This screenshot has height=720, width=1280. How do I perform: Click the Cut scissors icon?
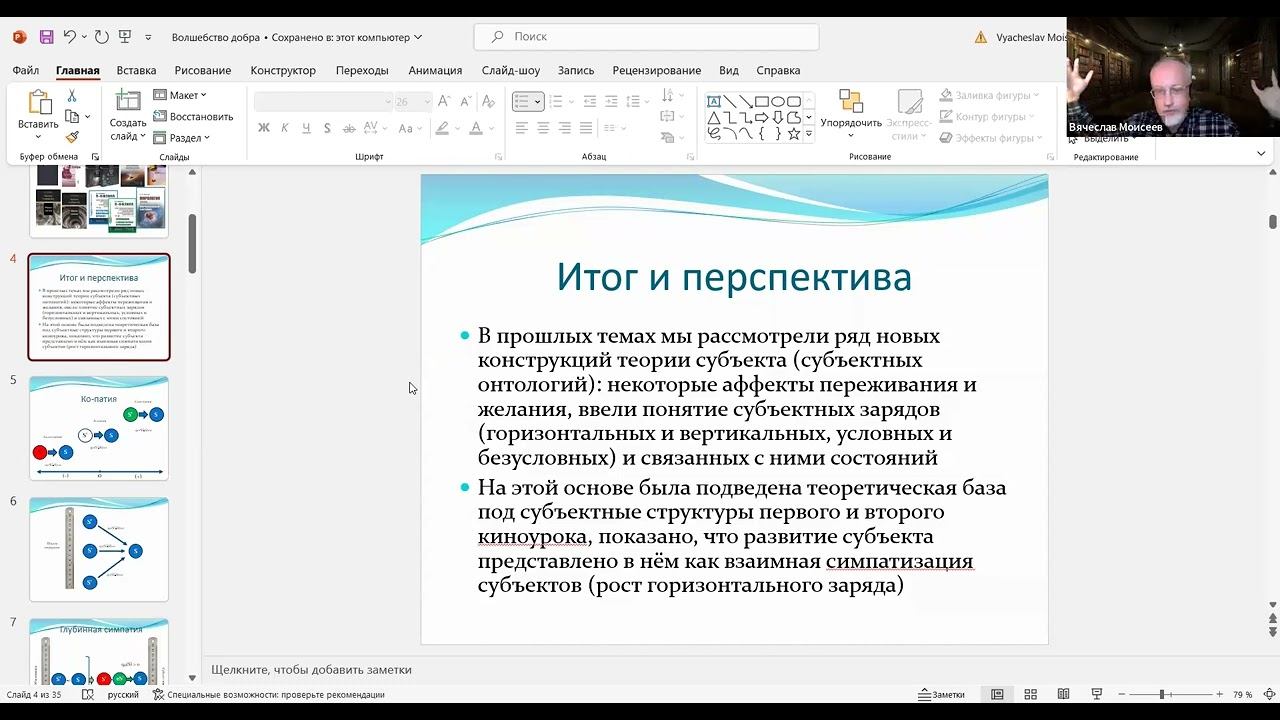[72, 96]
